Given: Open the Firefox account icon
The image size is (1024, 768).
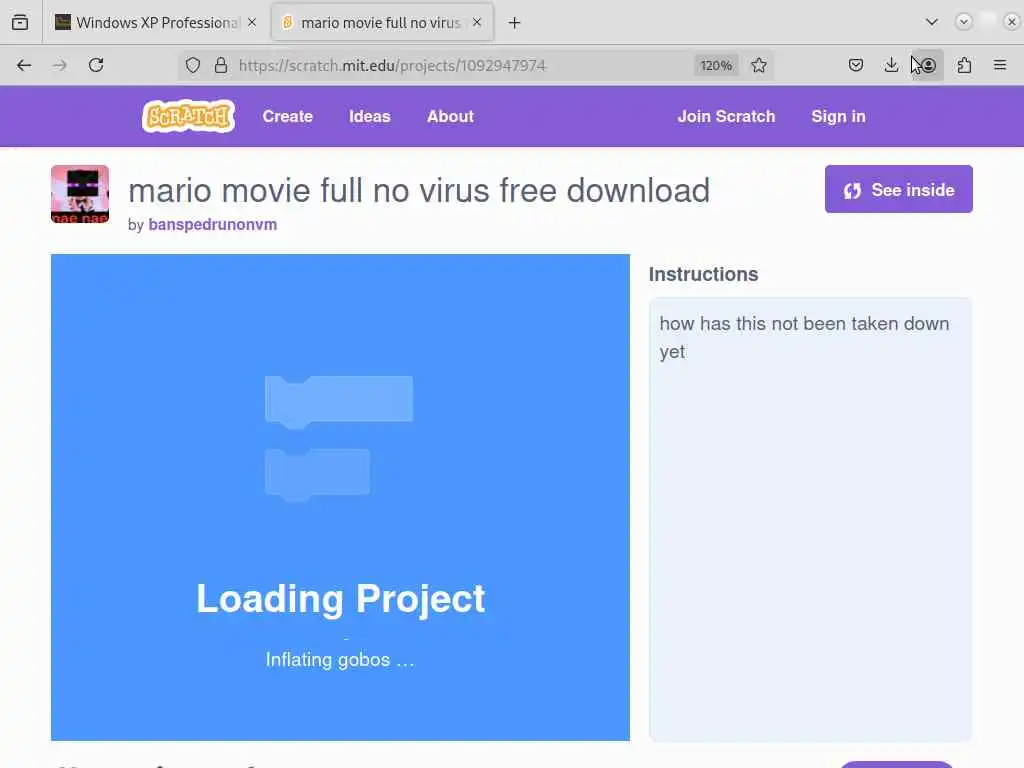Looking at the screenshot, I should point(927,65).
